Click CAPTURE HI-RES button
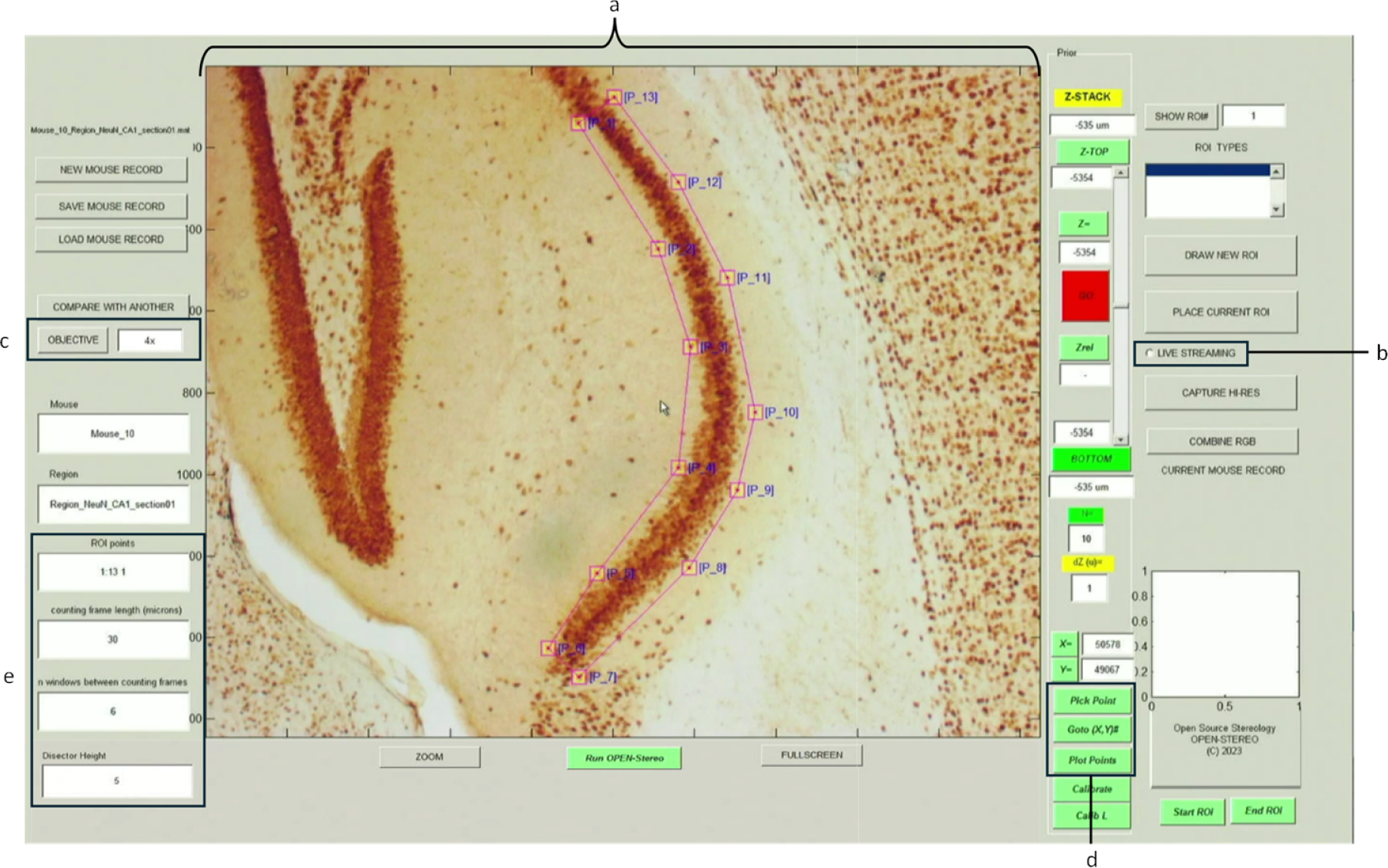This screenshot has height=868, width=1388. click(1220, 392)
